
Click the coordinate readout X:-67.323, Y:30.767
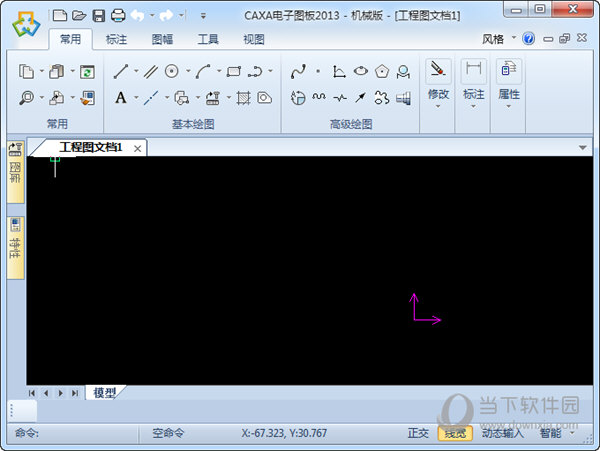click(x=284, y=433)
